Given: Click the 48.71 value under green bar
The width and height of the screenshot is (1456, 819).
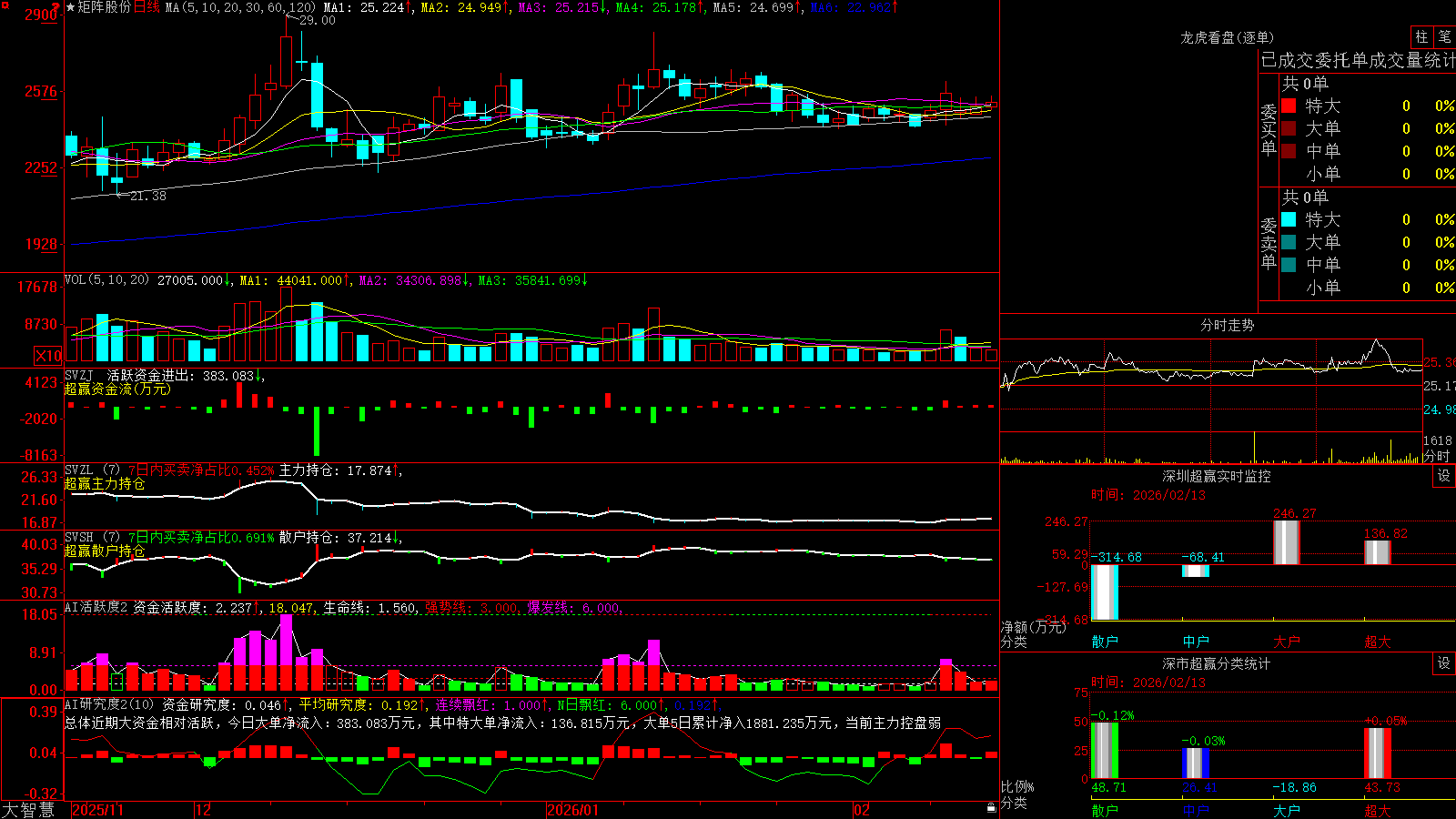Looking at the screenshot, I should pyautogui.click(x=1108, y=787).
